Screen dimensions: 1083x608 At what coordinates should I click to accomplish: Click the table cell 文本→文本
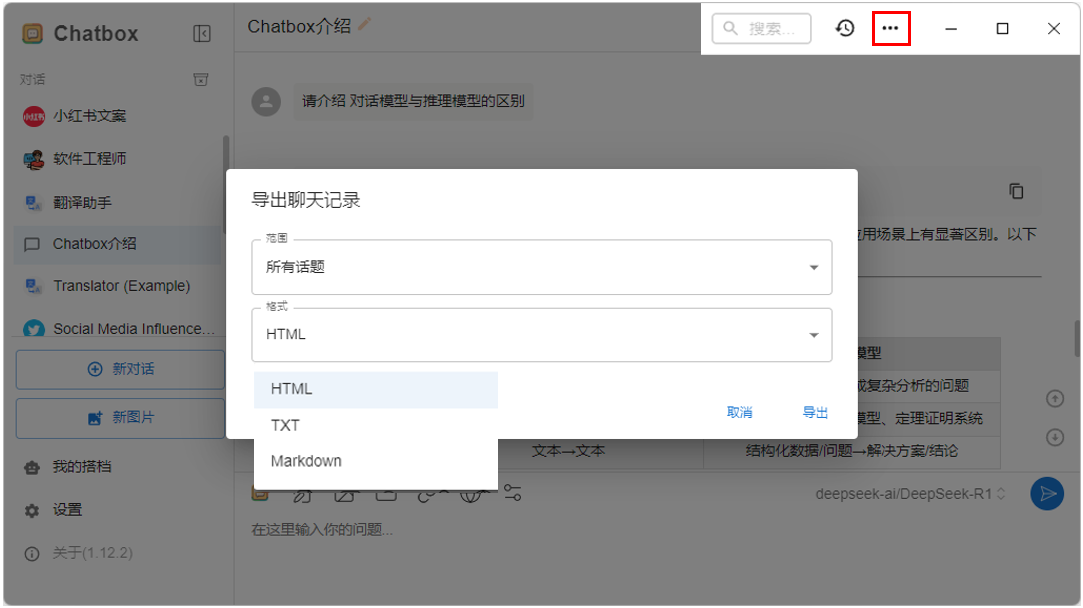[568, 451]
